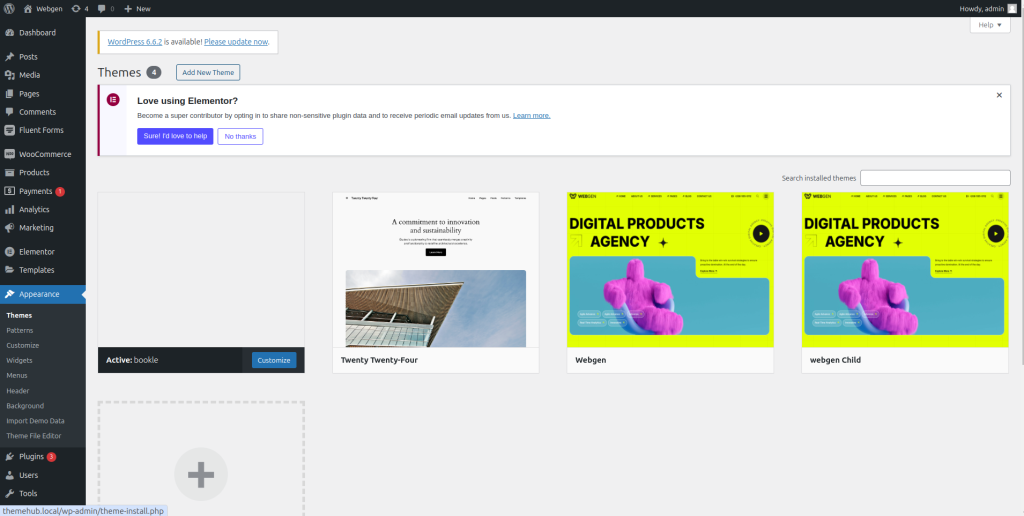Follow the Learn more link
Image resolution: width=1024 pixels, height=516 pixels.
click(532, 116)
